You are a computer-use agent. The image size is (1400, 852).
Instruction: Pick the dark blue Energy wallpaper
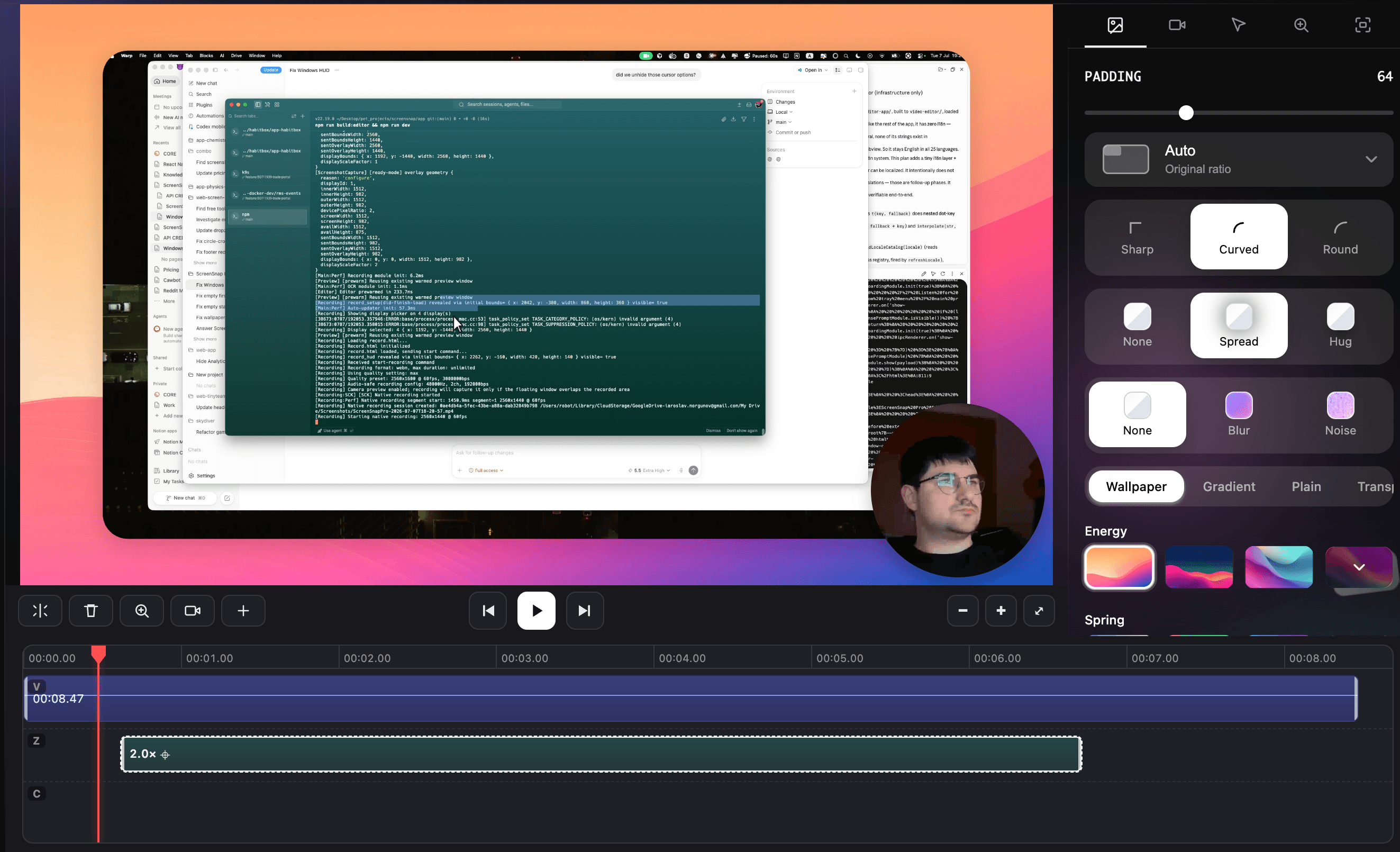pyautogui.click(x=1199, y=567)
